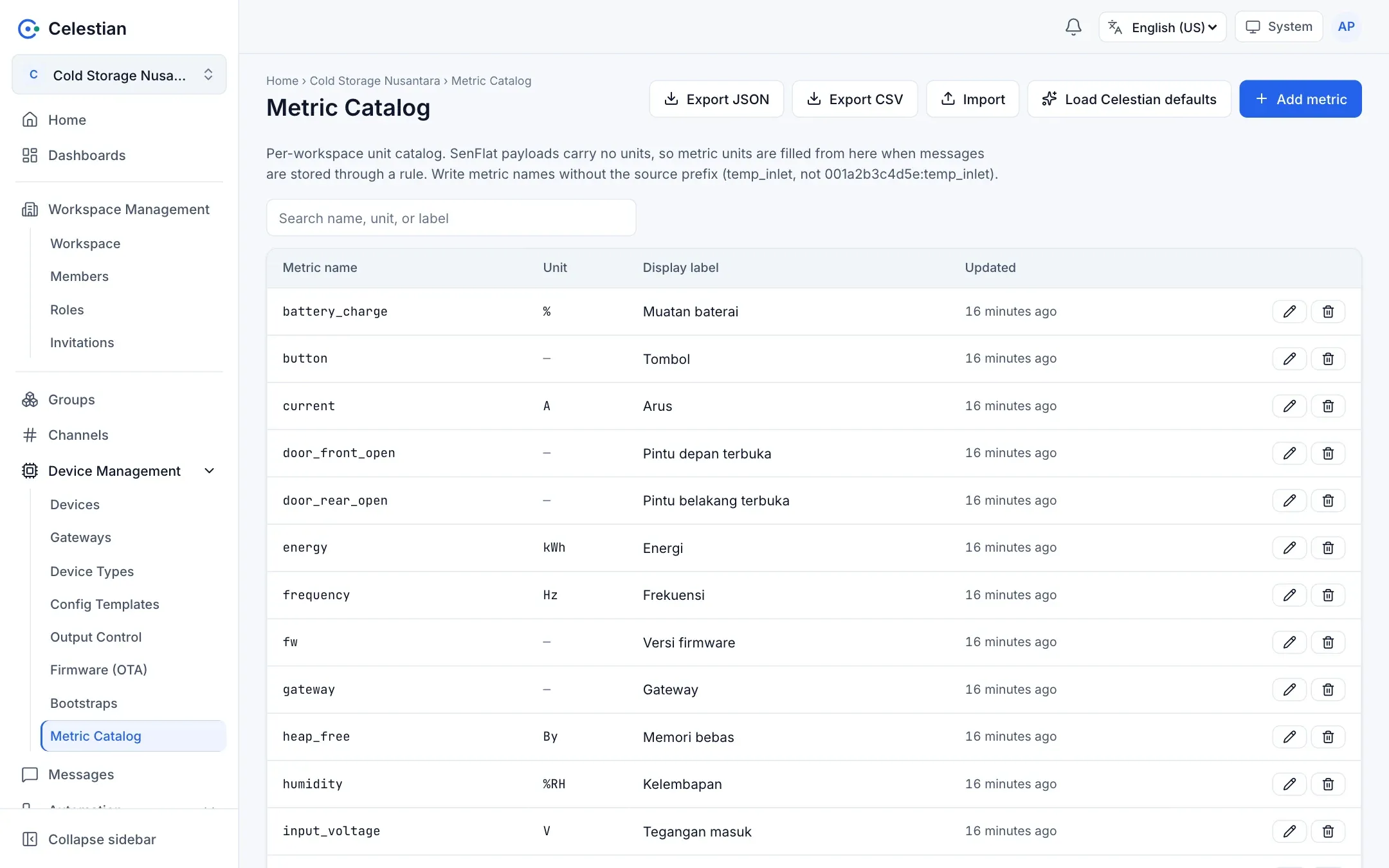Viewport: 1389px width, 868px height.
Task: Delete the energy metric
Action: (x=1328, y=548)
